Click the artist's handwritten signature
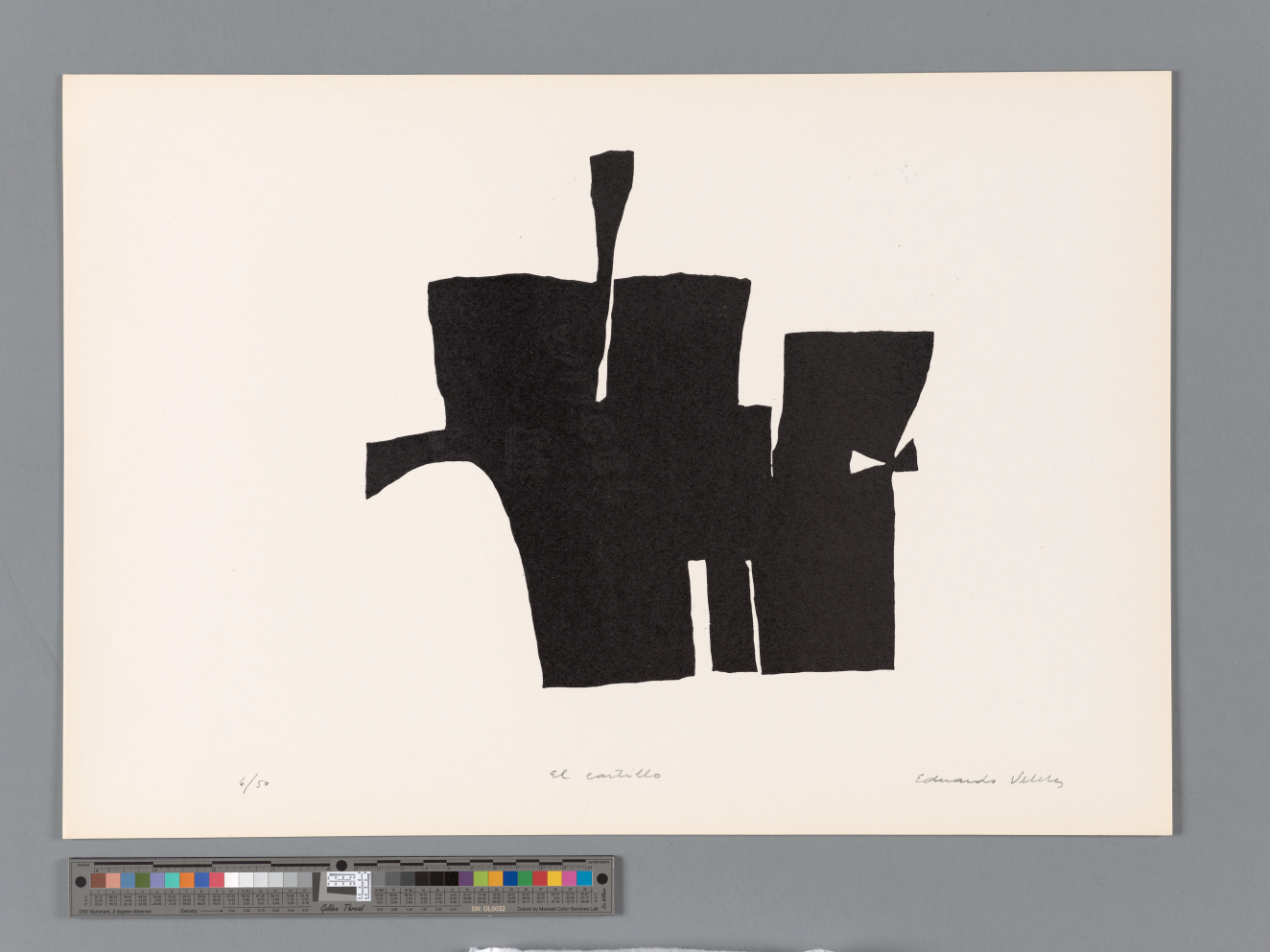The width and height of the screenshot is (1270, 952). click(989, 779)
